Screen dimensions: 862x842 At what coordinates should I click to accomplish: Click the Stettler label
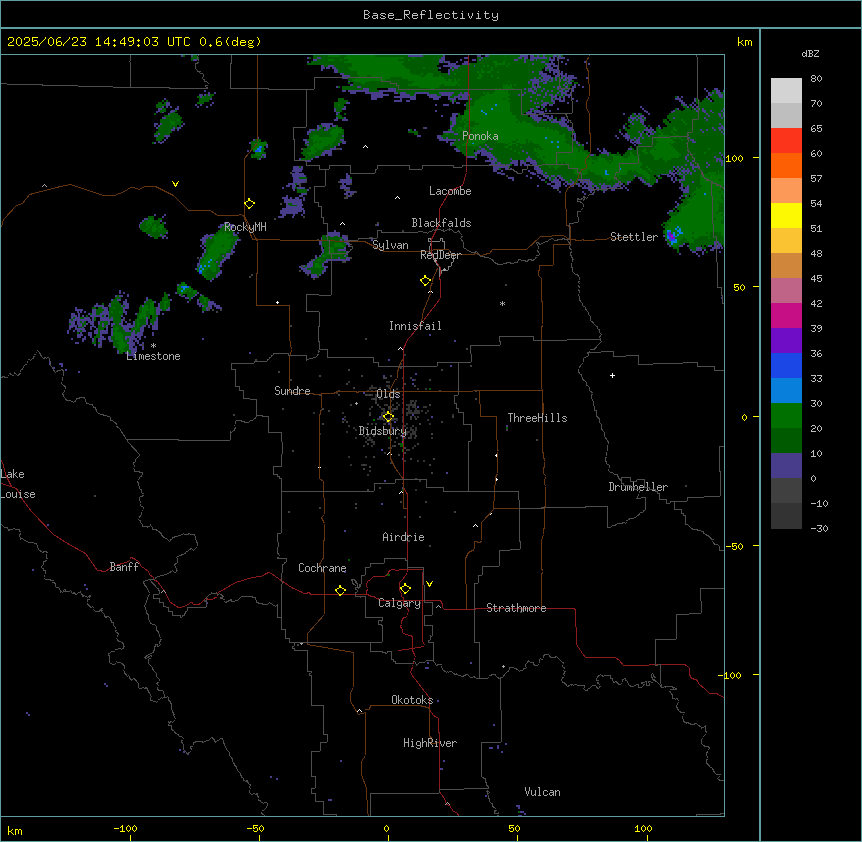coord(634,237)
